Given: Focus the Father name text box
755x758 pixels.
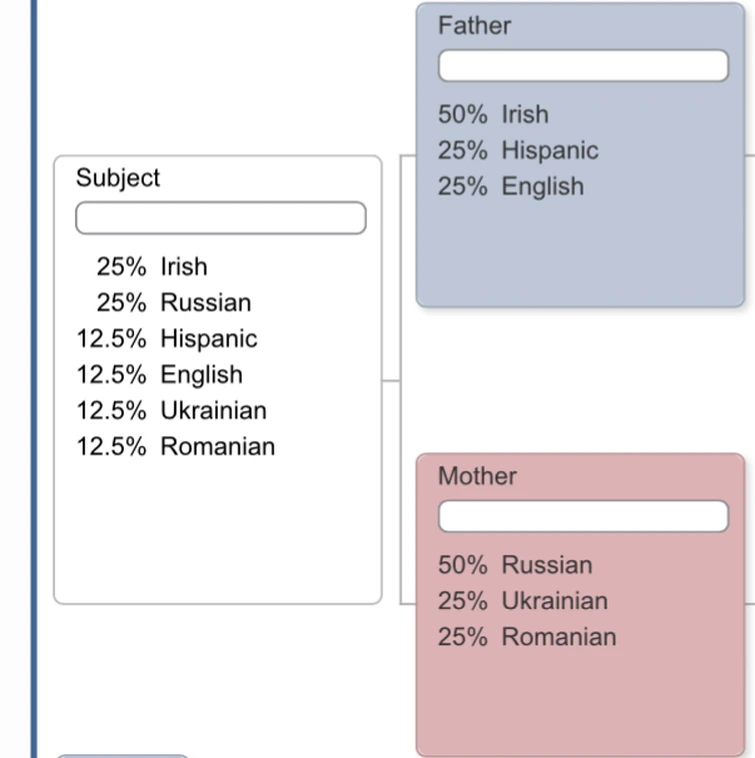Looking at the screenshot, I should click(583, 66).
